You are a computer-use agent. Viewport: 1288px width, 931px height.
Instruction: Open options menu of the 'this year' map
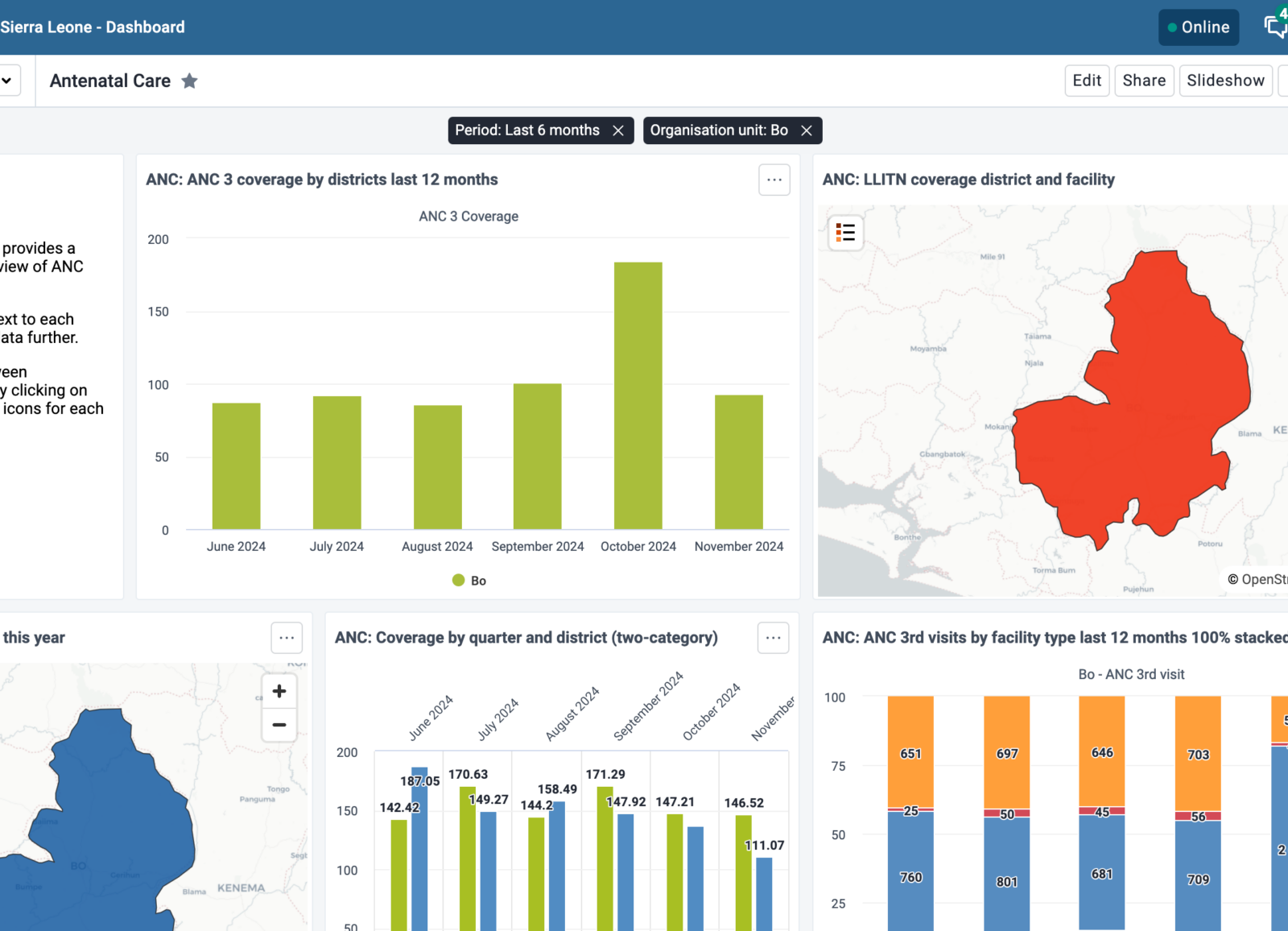coord(287,638)
